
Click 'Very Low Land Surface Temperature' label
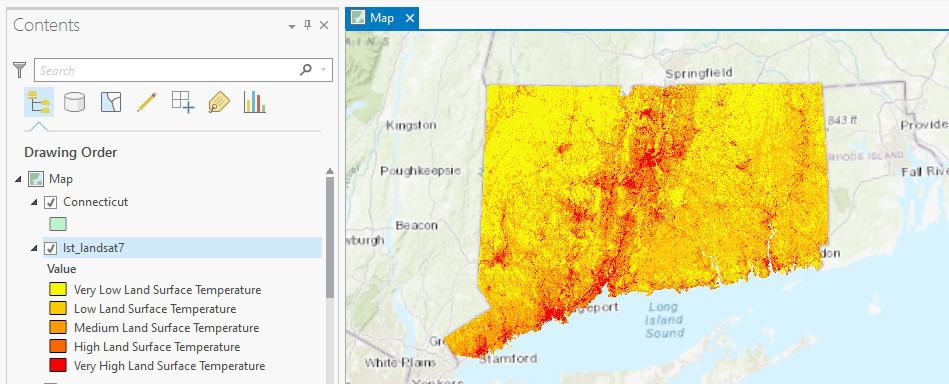(x=168, y=290)
